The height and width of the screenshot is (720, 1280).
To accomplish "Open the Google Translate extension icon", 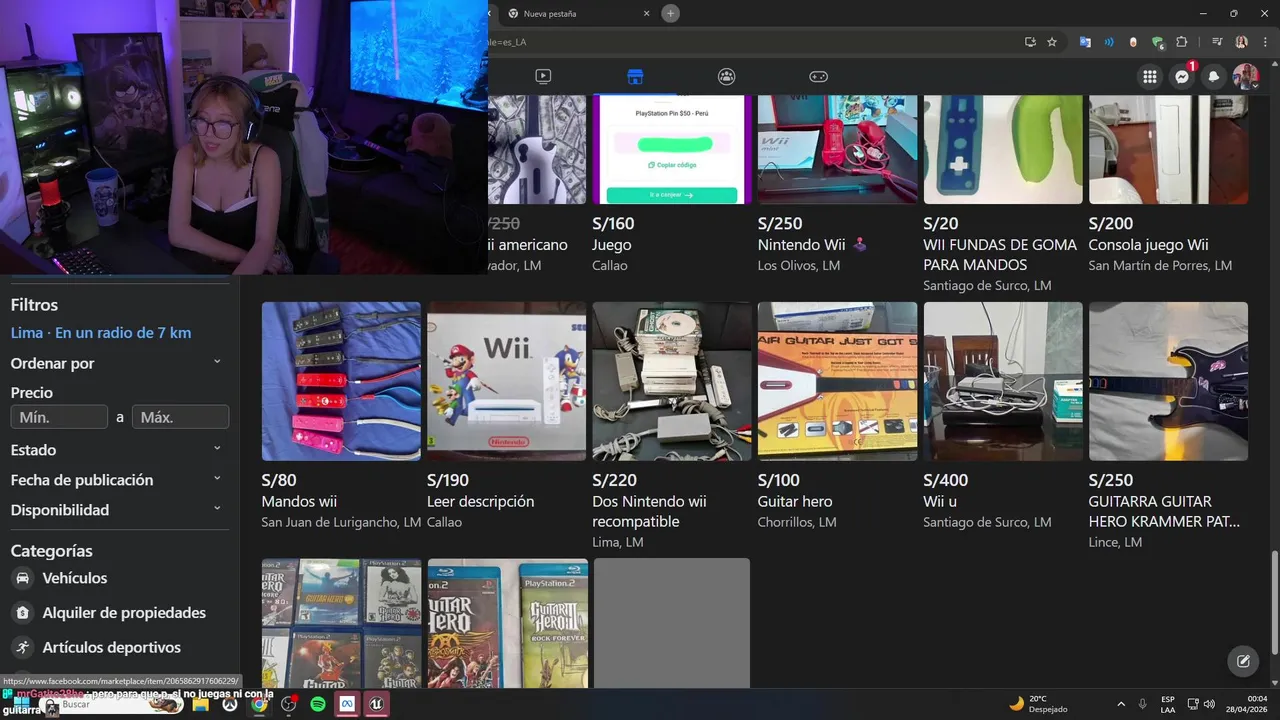I will pyautogui.click(x=1085, y=42).
